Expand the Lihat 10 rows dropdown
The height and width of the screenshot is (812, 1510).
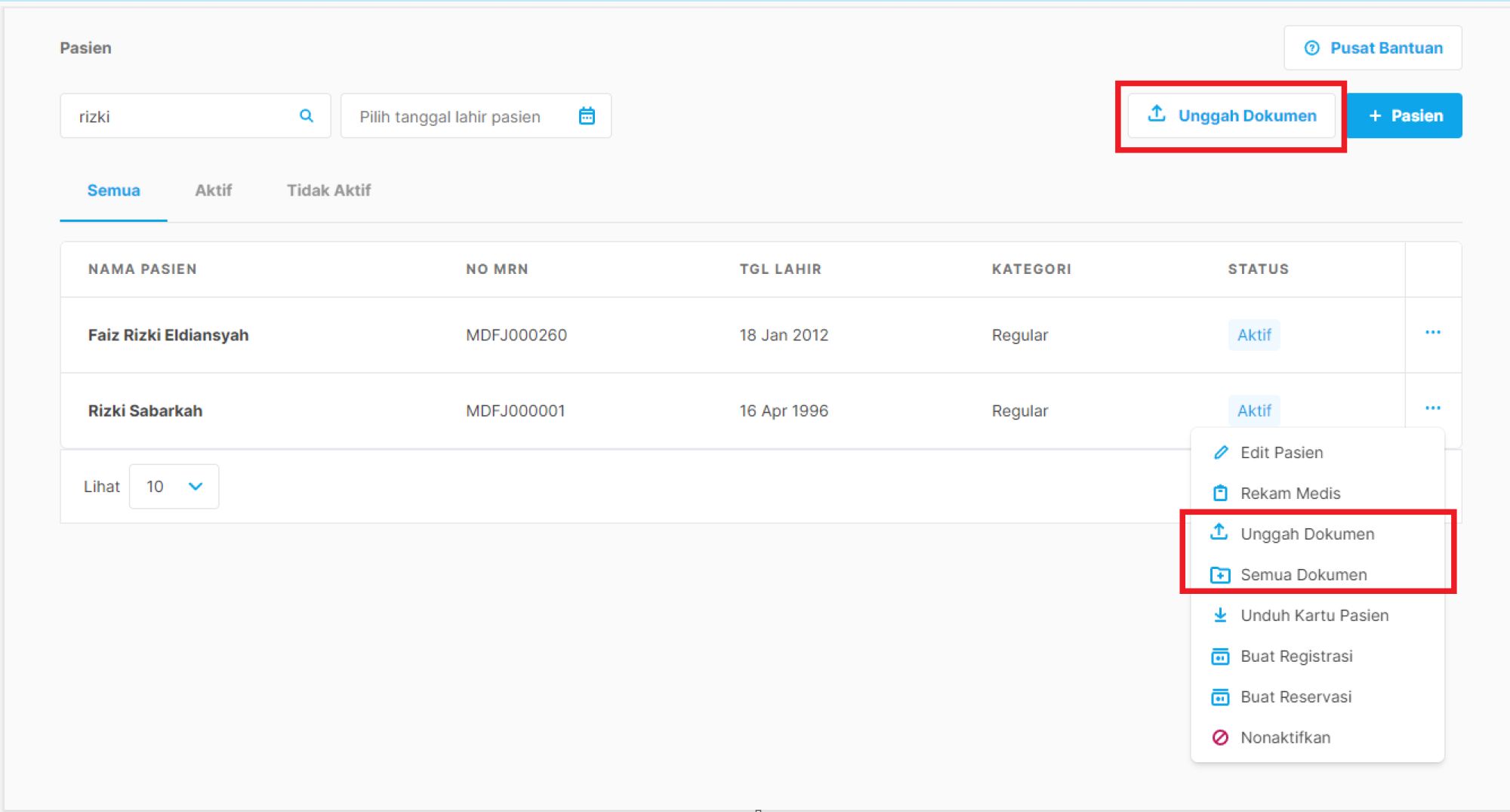(x=174, y=487)
